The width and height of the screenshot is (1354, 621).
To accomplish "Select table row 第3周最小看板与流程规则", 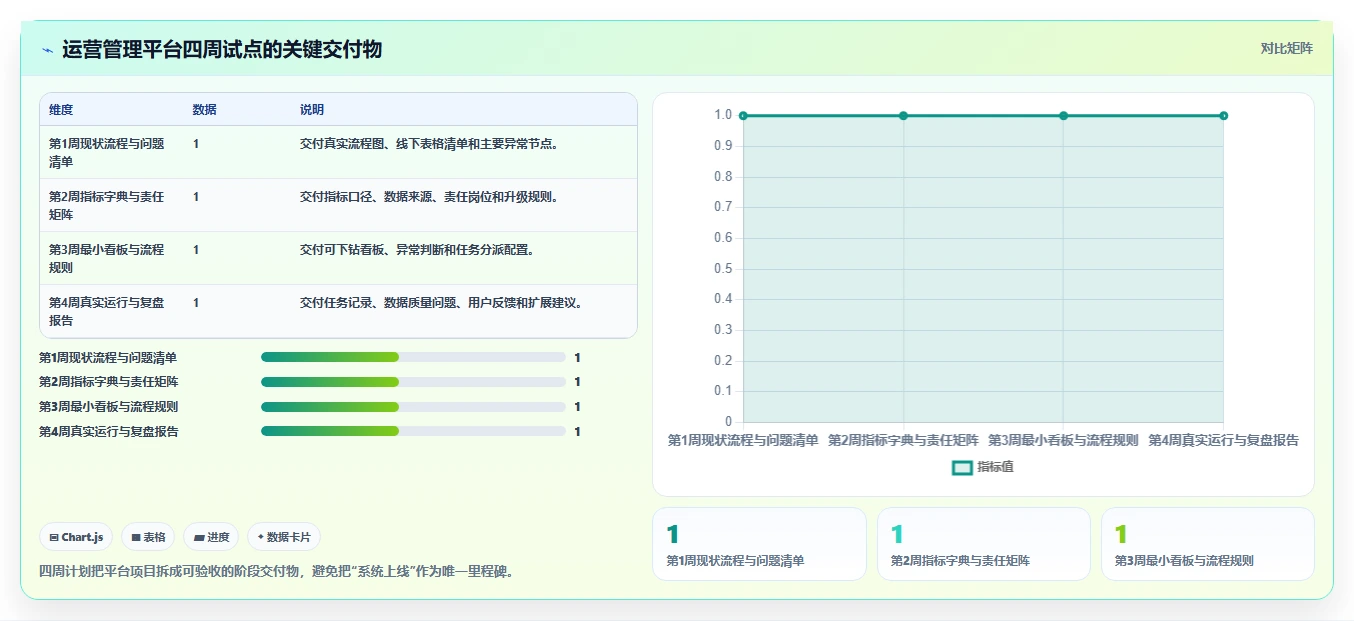I will [x=338, y=258].
